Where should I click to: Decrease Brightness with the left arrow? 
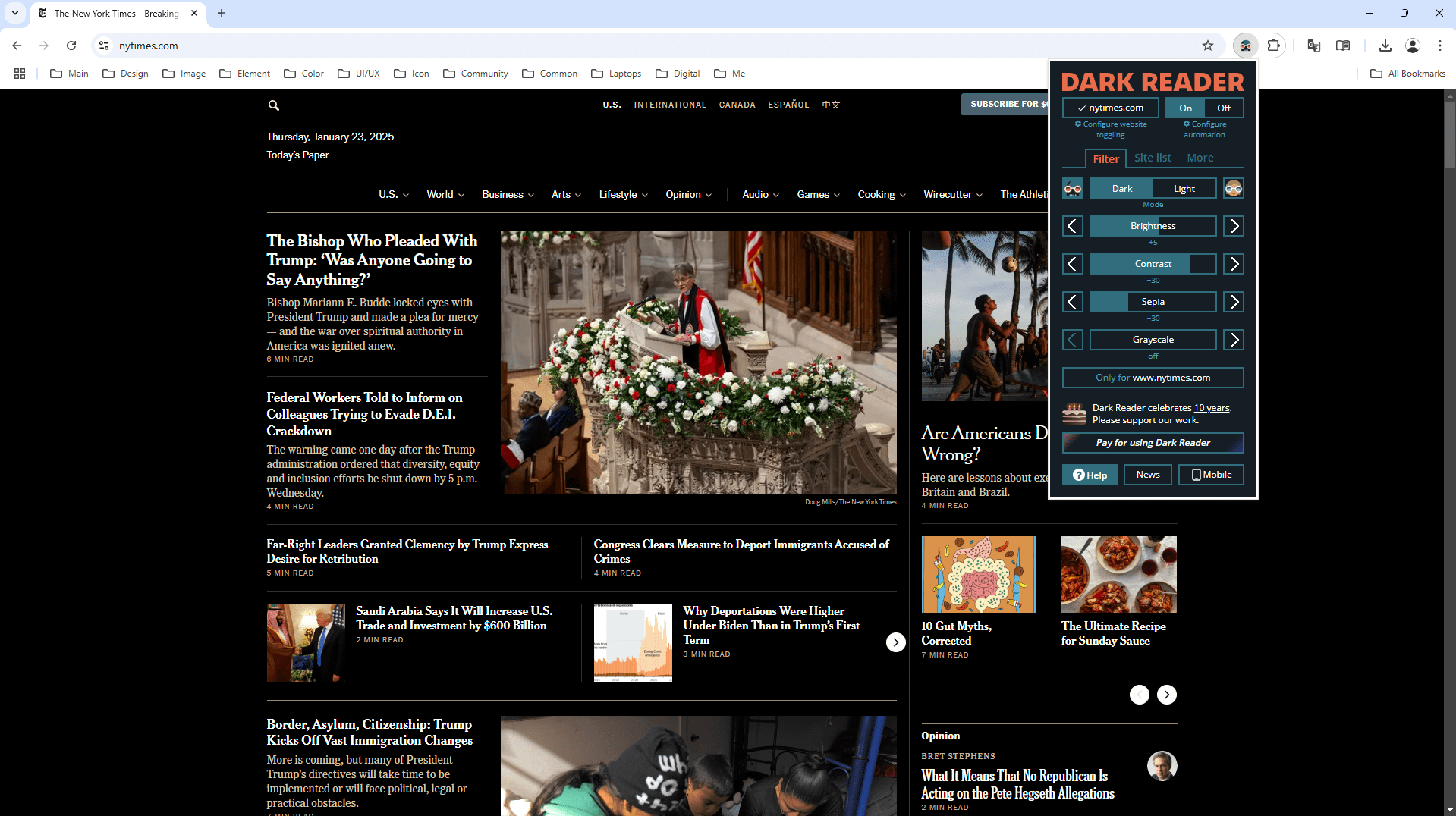pyautogui.click(x=1073, y=226)
